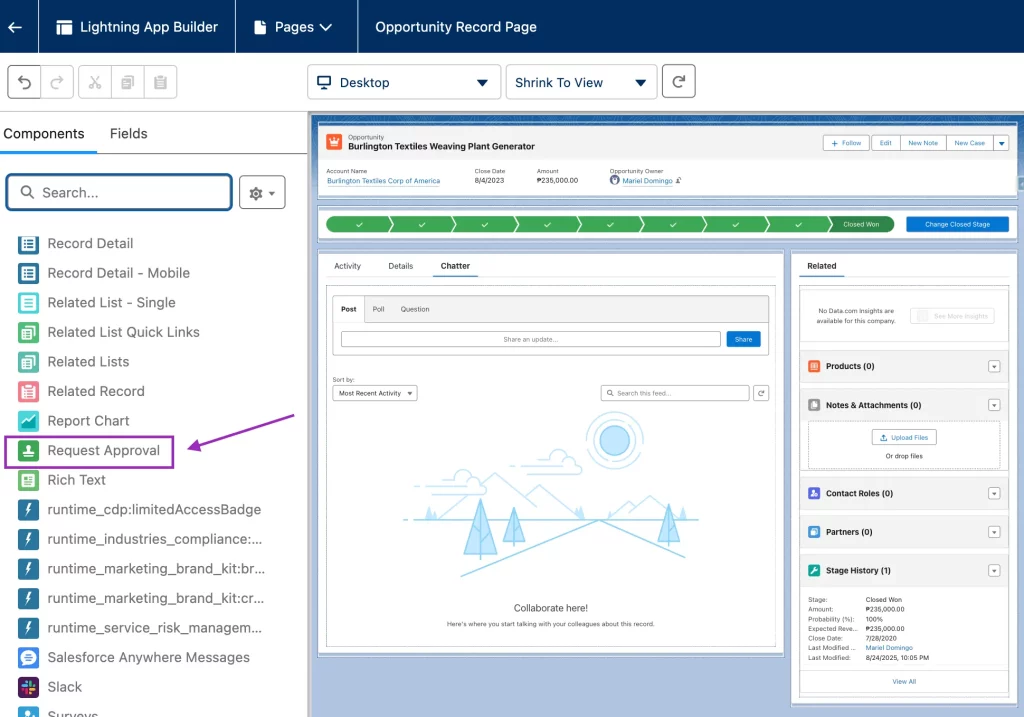The height and width of the screenshot is (717, 1024).
Task: Open the Shrink To View dropdown
Action: 581,82
